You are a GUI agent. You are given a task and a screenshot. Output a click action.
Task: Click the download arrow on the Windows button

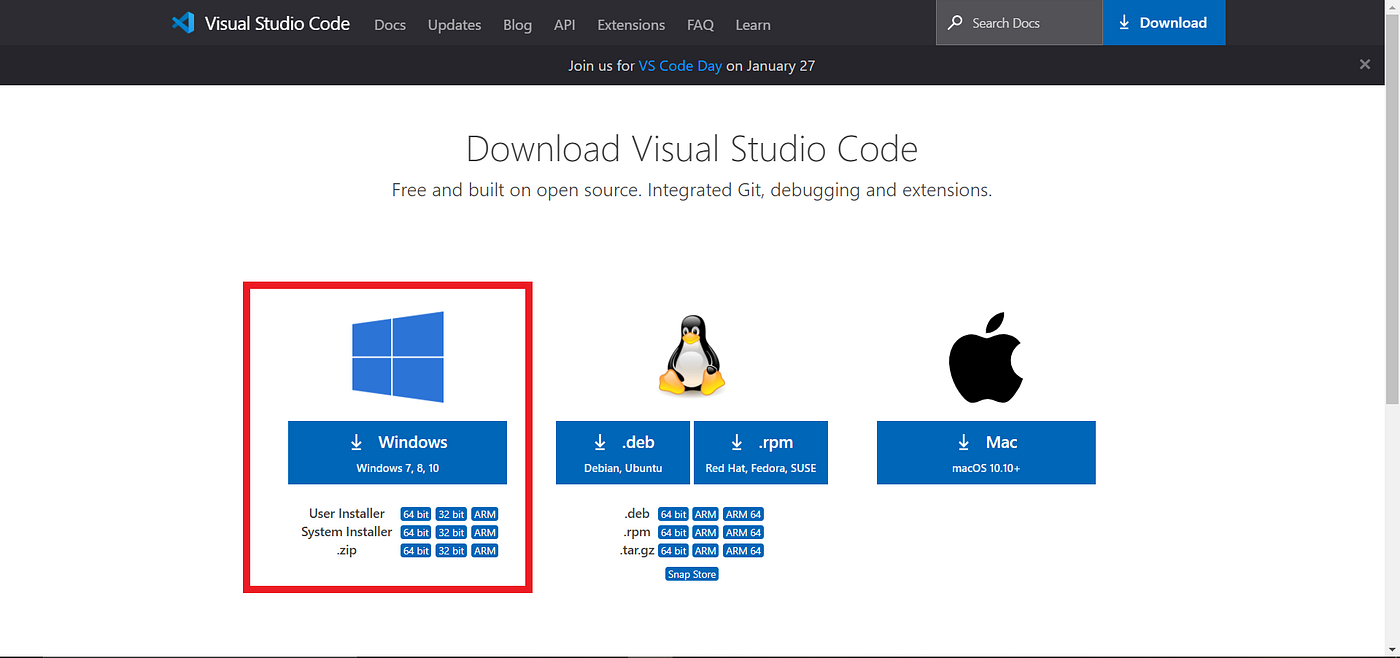coord(356,442)
